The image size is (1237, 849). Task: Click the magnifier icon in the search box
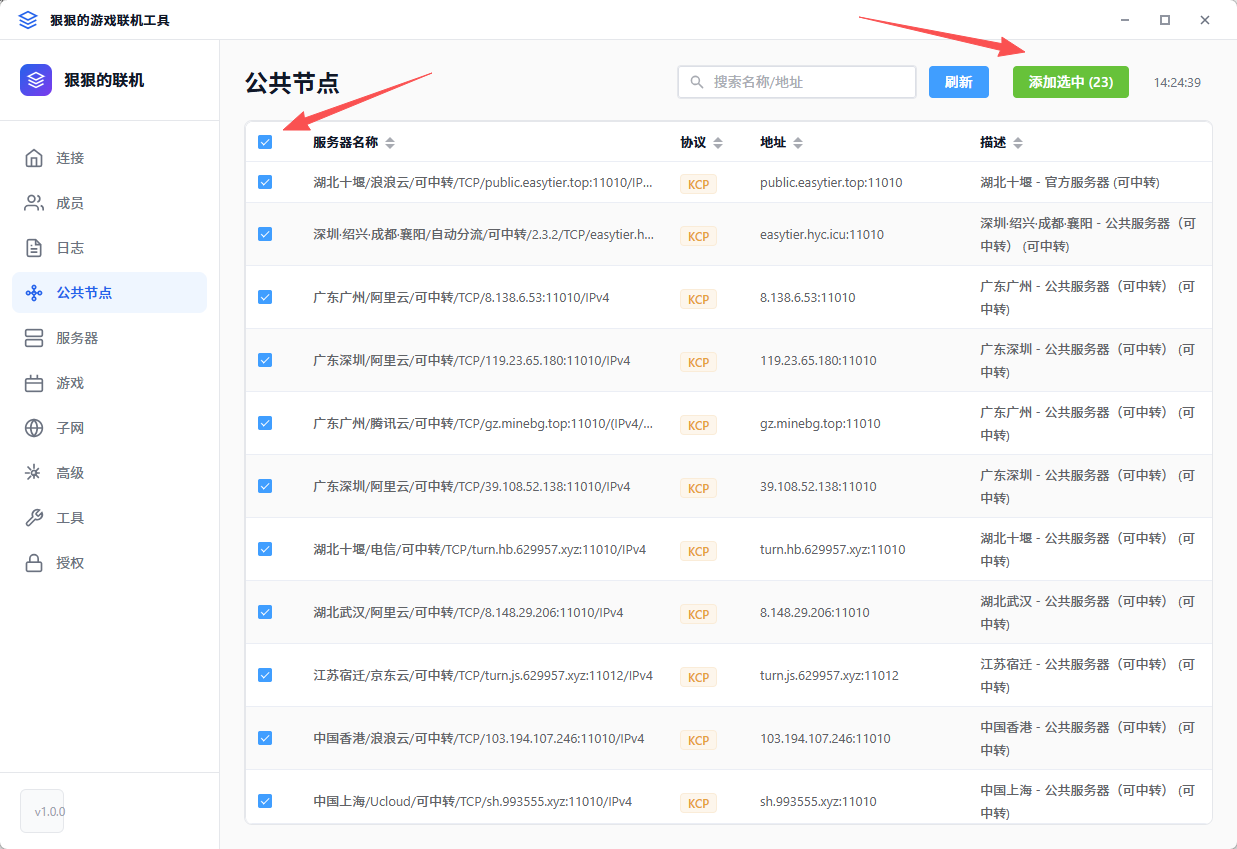click(696, 82)
